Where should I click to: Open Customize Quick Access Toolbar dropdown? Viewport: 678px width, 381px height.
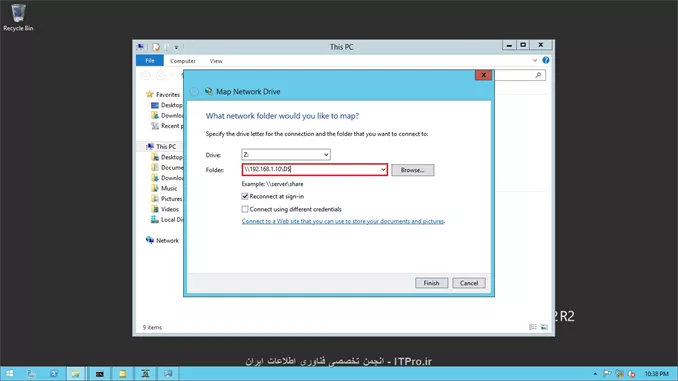click(176, 47)
